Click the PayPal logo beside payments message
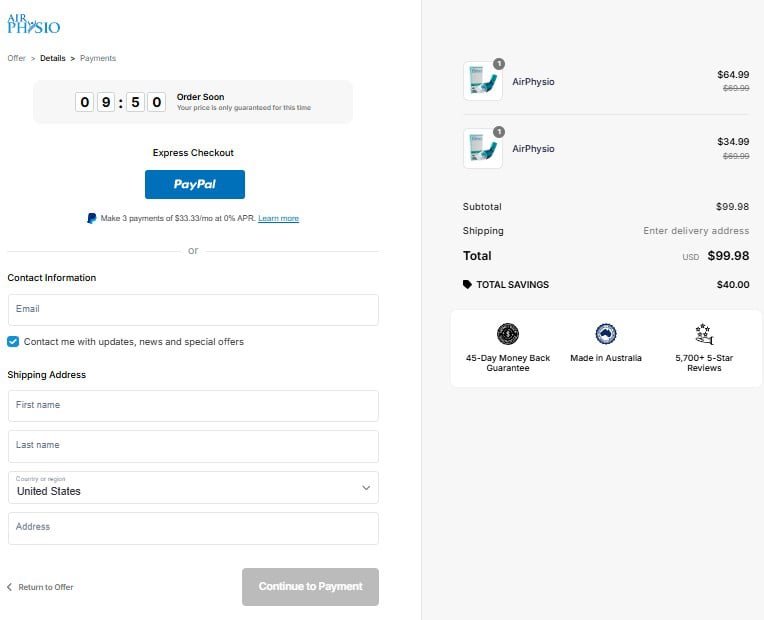This screenshot has height=620, width=764. tap(92, 218)
